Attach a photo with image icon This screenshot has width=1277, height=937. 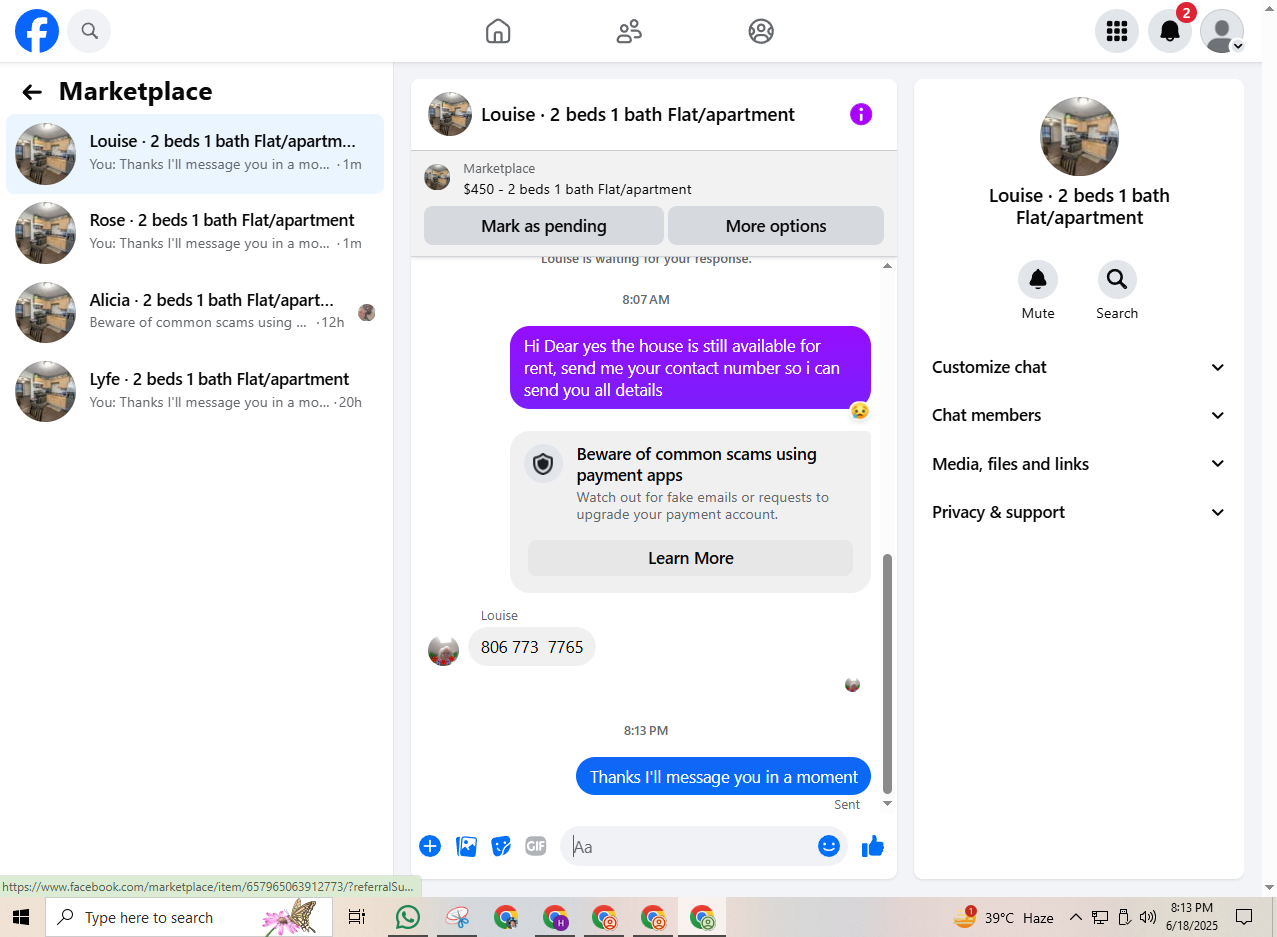pyautogui.click(x=466, y=846)
